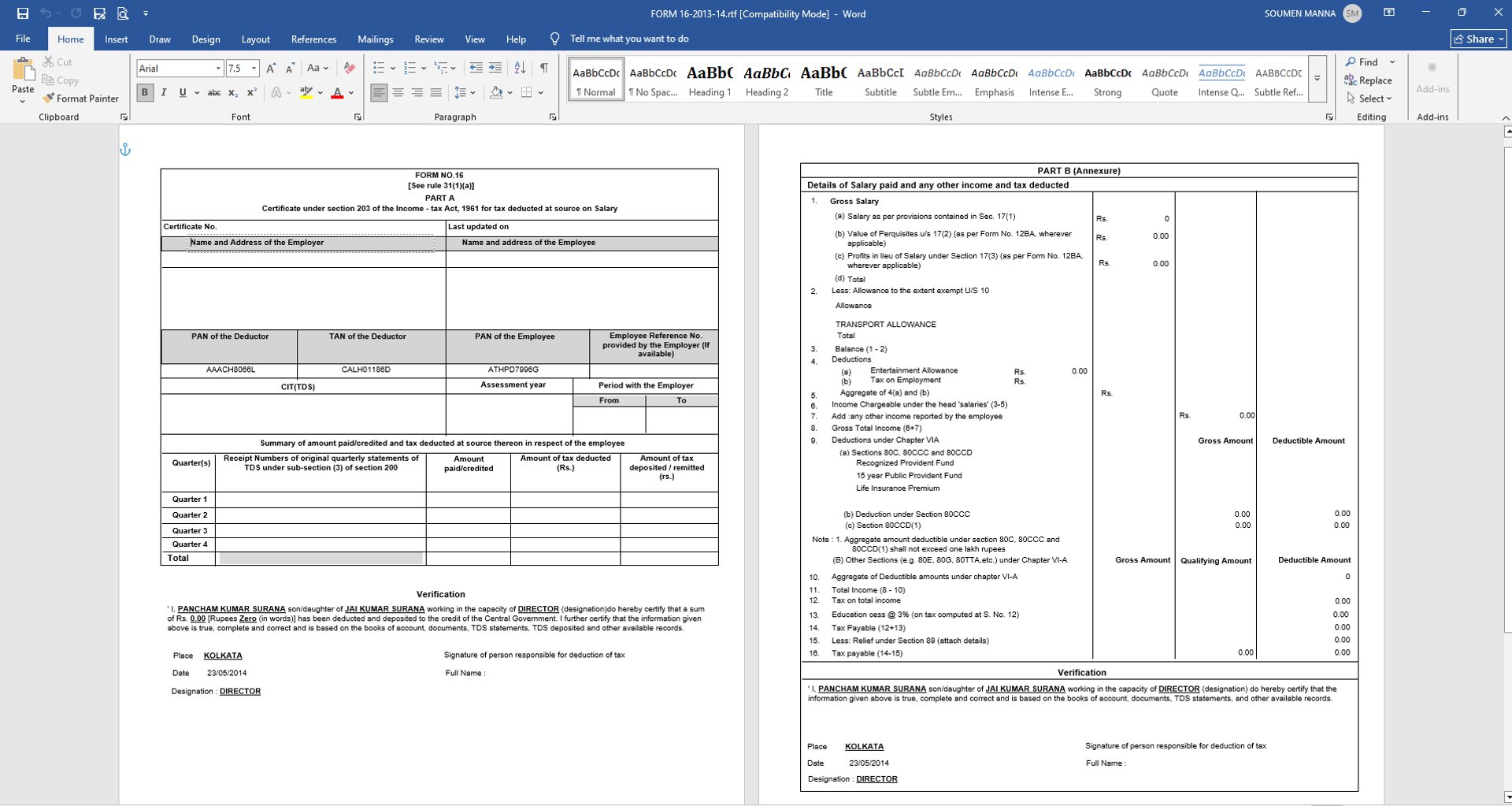Open the Customize Quick Access Toolbar dropdown
The width and height of the screenshot is (1512, 806).
pos(146,13)
